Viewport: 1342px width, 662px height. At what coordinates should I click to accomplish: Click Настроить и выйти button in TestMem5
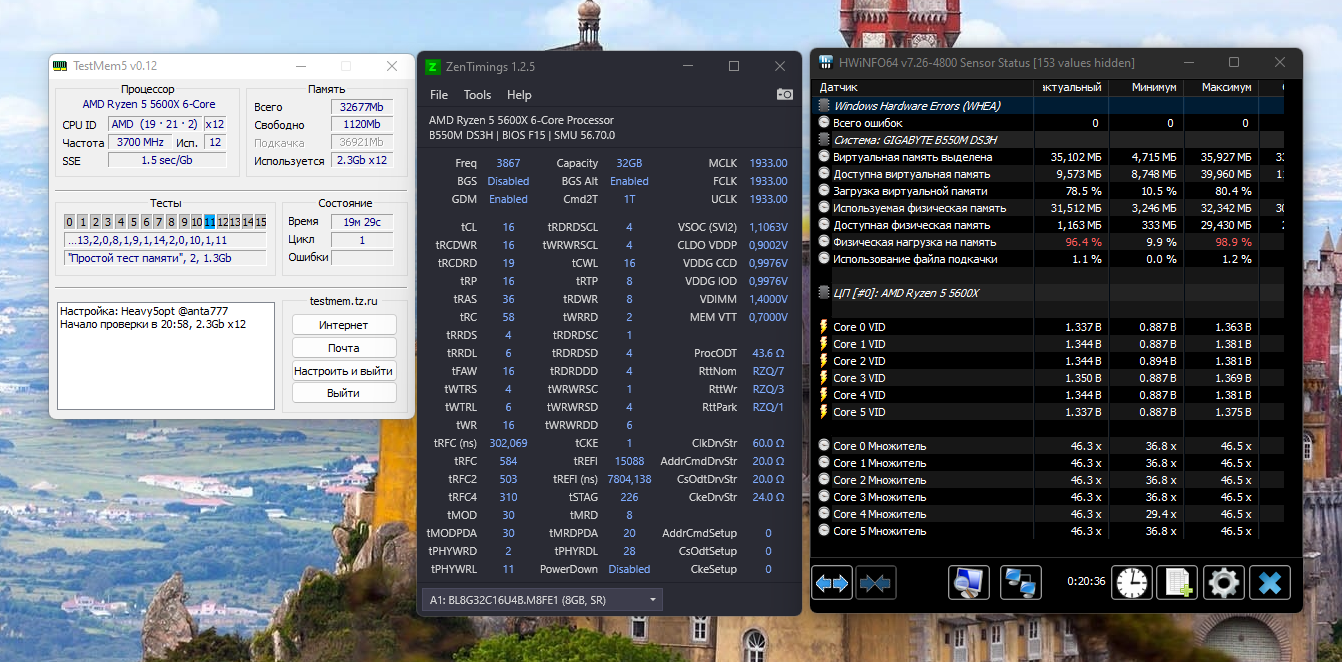[344, 371]
